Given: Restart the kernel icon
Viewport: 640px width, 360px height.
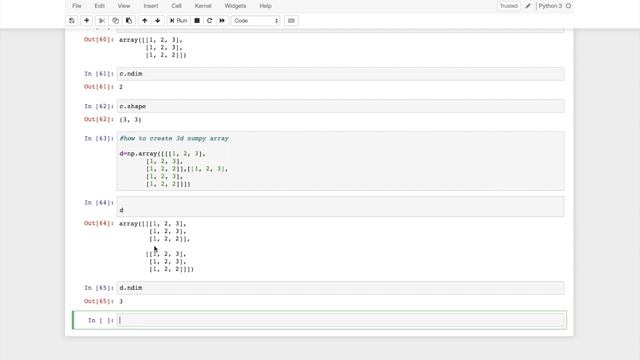Looking at the screenshot, I should [209, 20].
